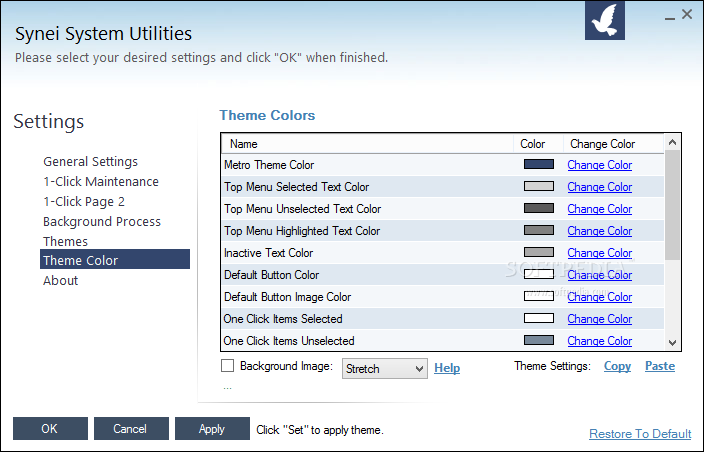704x452 pixels.
Task: Open the Help link for background image
Action: (x=447, y=368)
